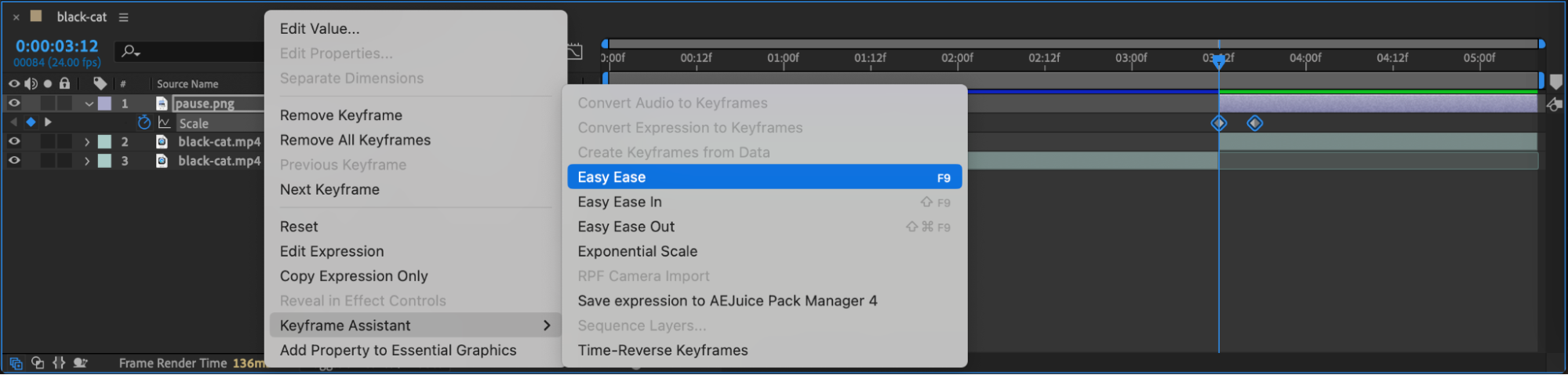Open the Graph Editor icon beside Scale

tap(164, 122)
